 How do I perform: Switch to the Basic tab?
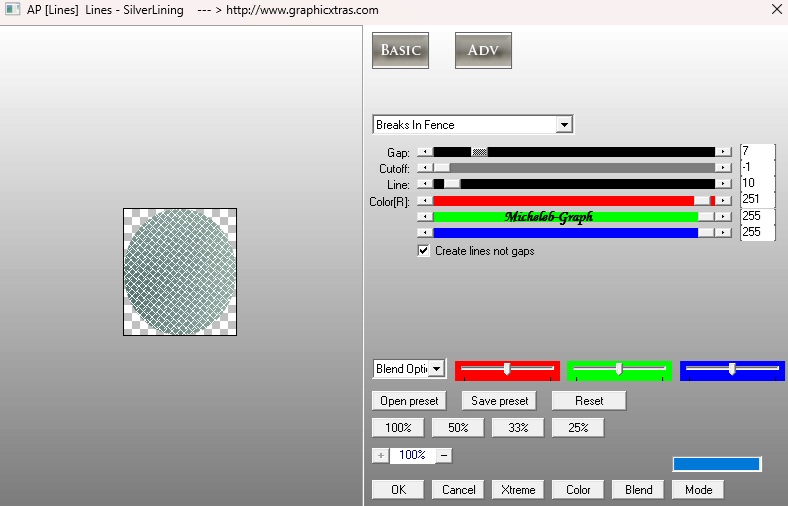coord(400,51)
